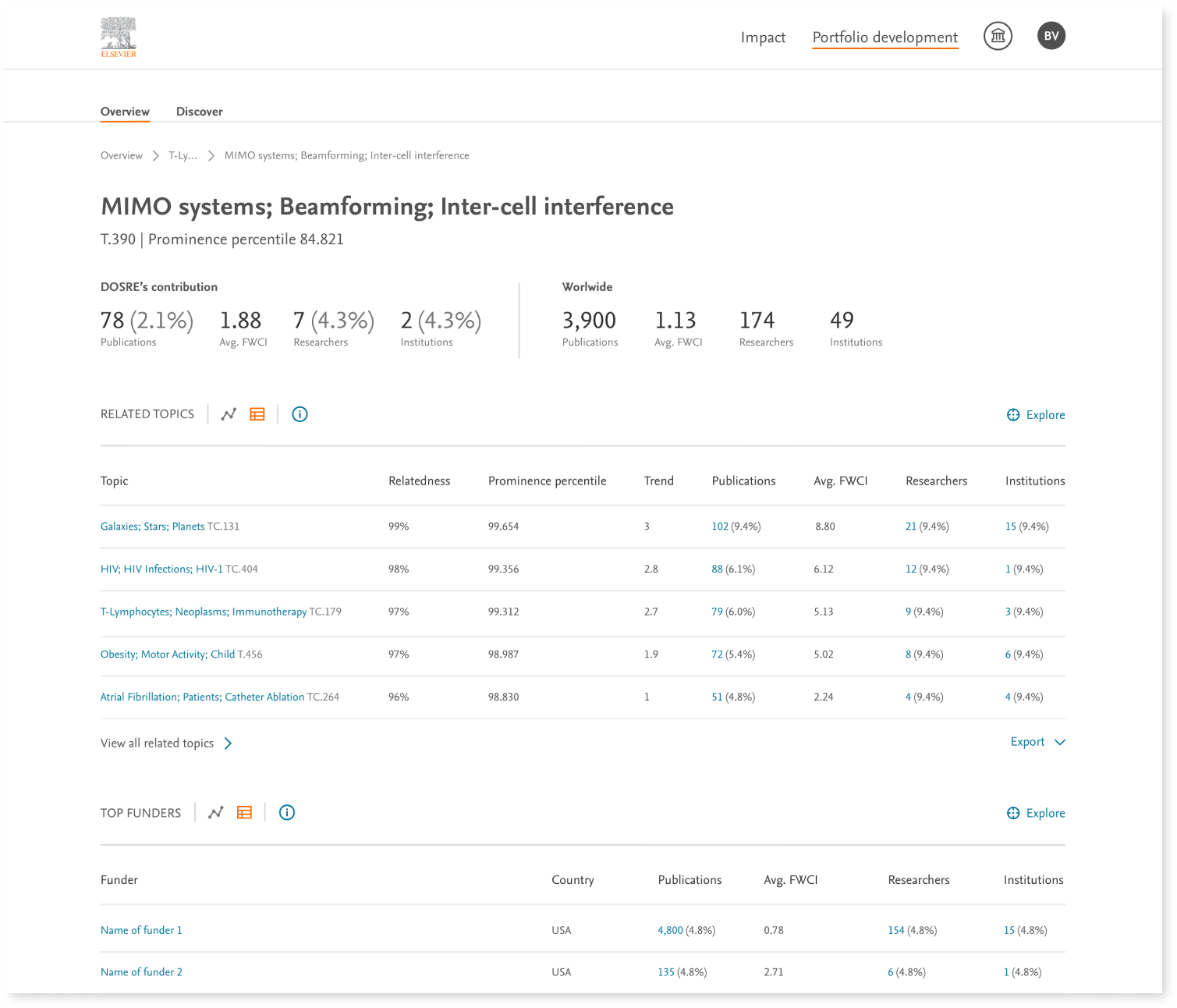This screenshot has width=1177, height=1008.
Task: Open the institution building icon
Action: click(x=998, y=36)
